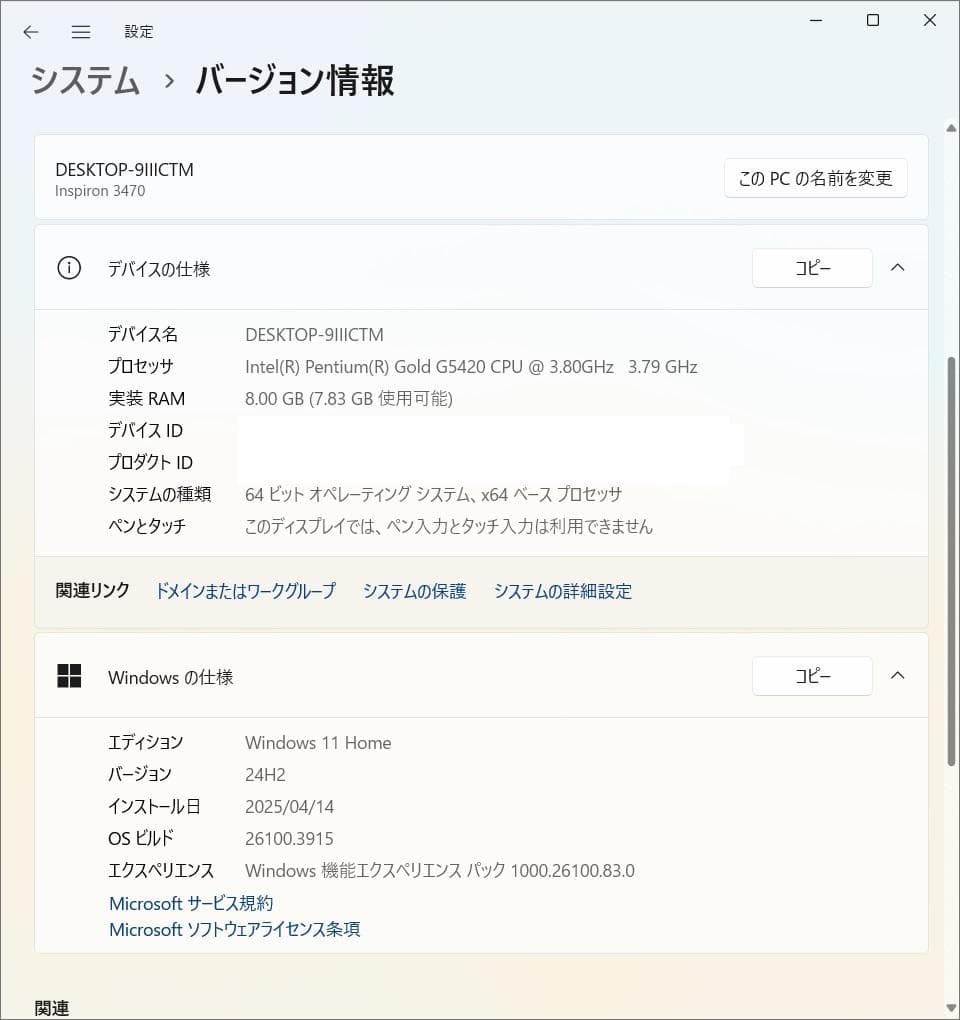Click the scroll-up arrow of the scrollbar

(951, 128)
